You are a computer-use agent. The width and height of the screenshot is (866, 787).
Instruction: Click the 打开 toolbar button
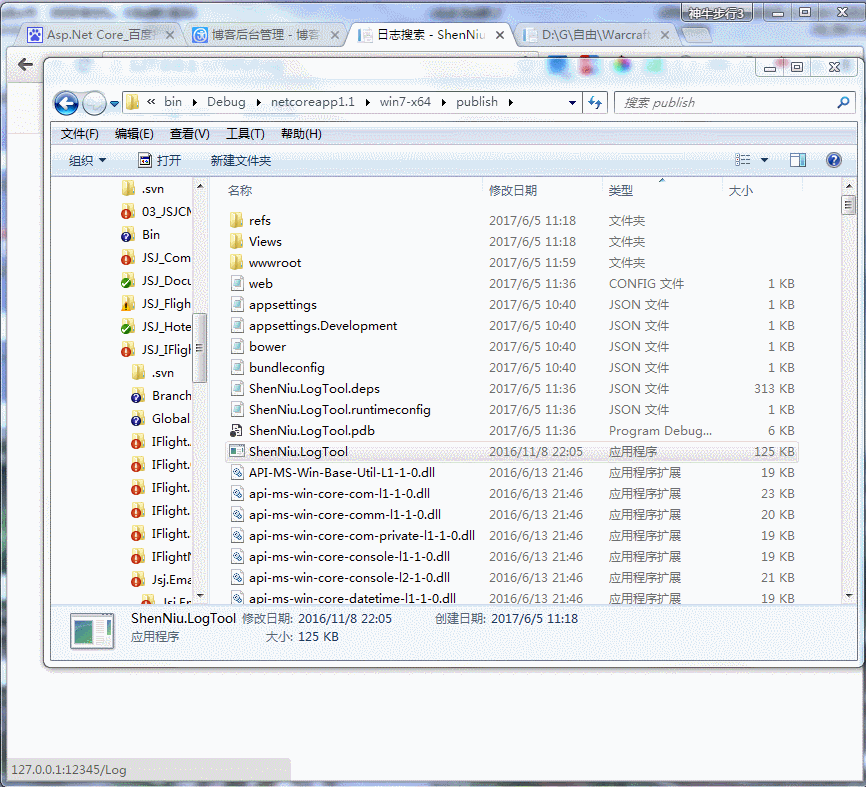159,161
